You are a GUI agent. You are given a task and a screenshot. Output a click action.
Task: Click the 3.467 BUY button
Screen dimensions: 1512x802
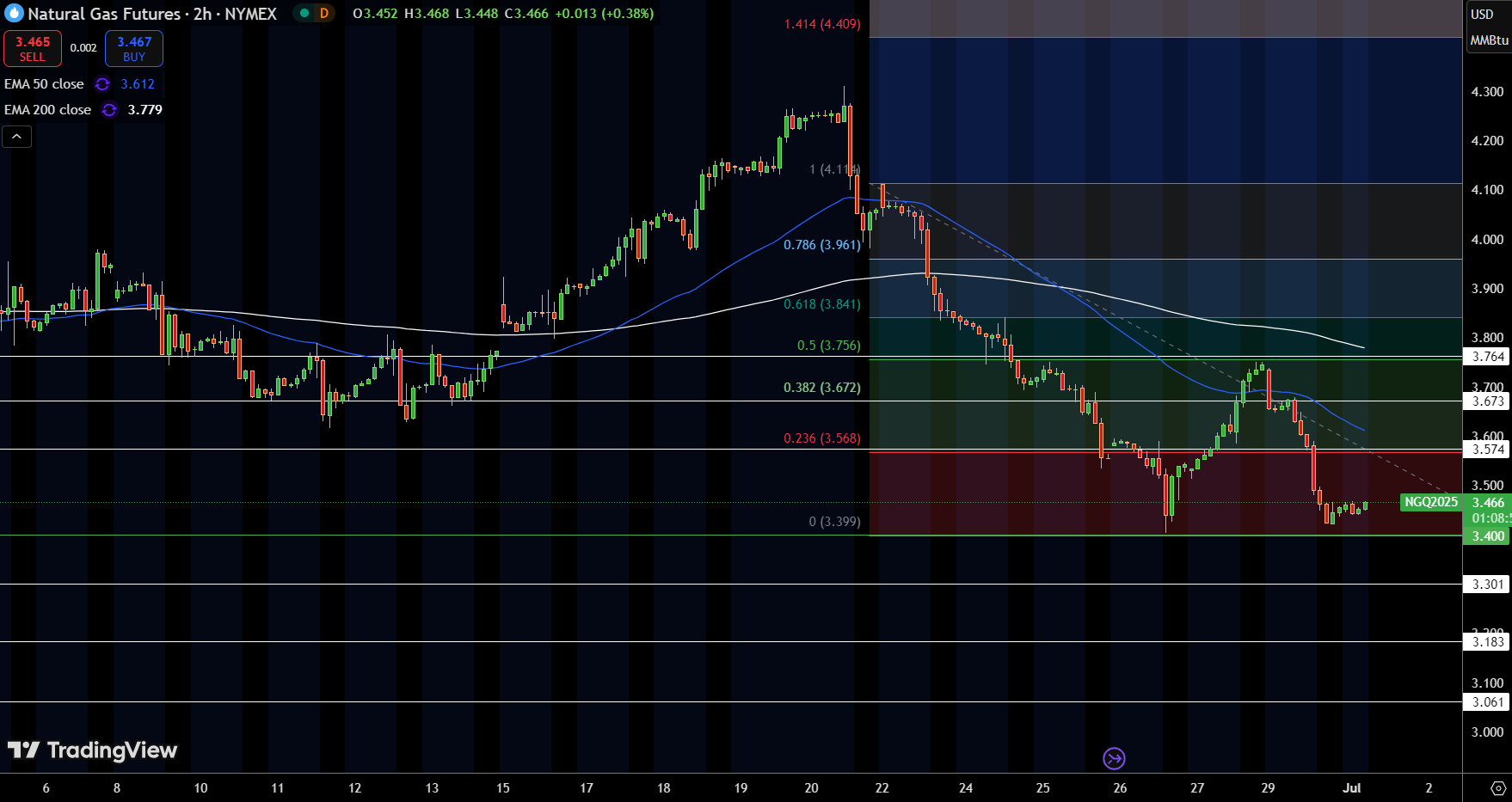pos(134,49)
